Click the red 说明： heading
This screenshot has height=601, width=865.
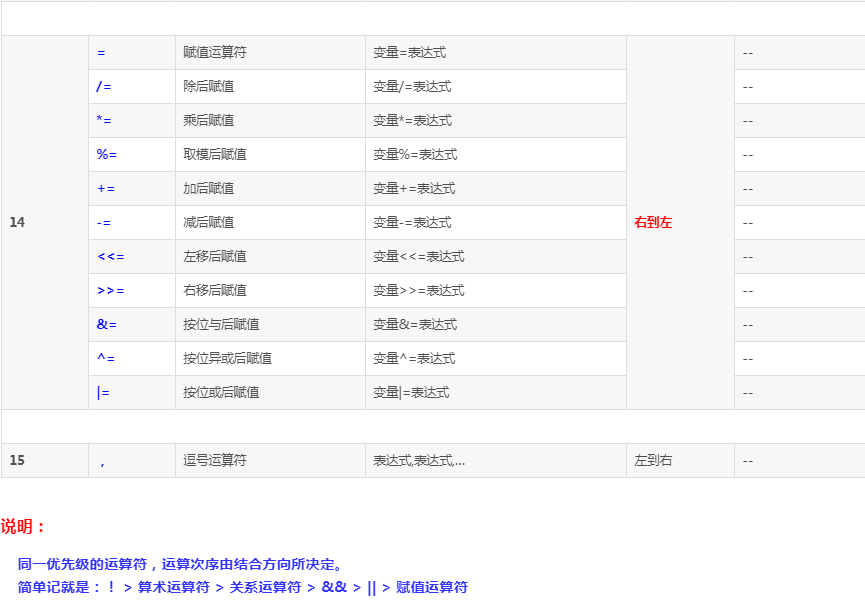pyautogui.click(x=23, y=526)
